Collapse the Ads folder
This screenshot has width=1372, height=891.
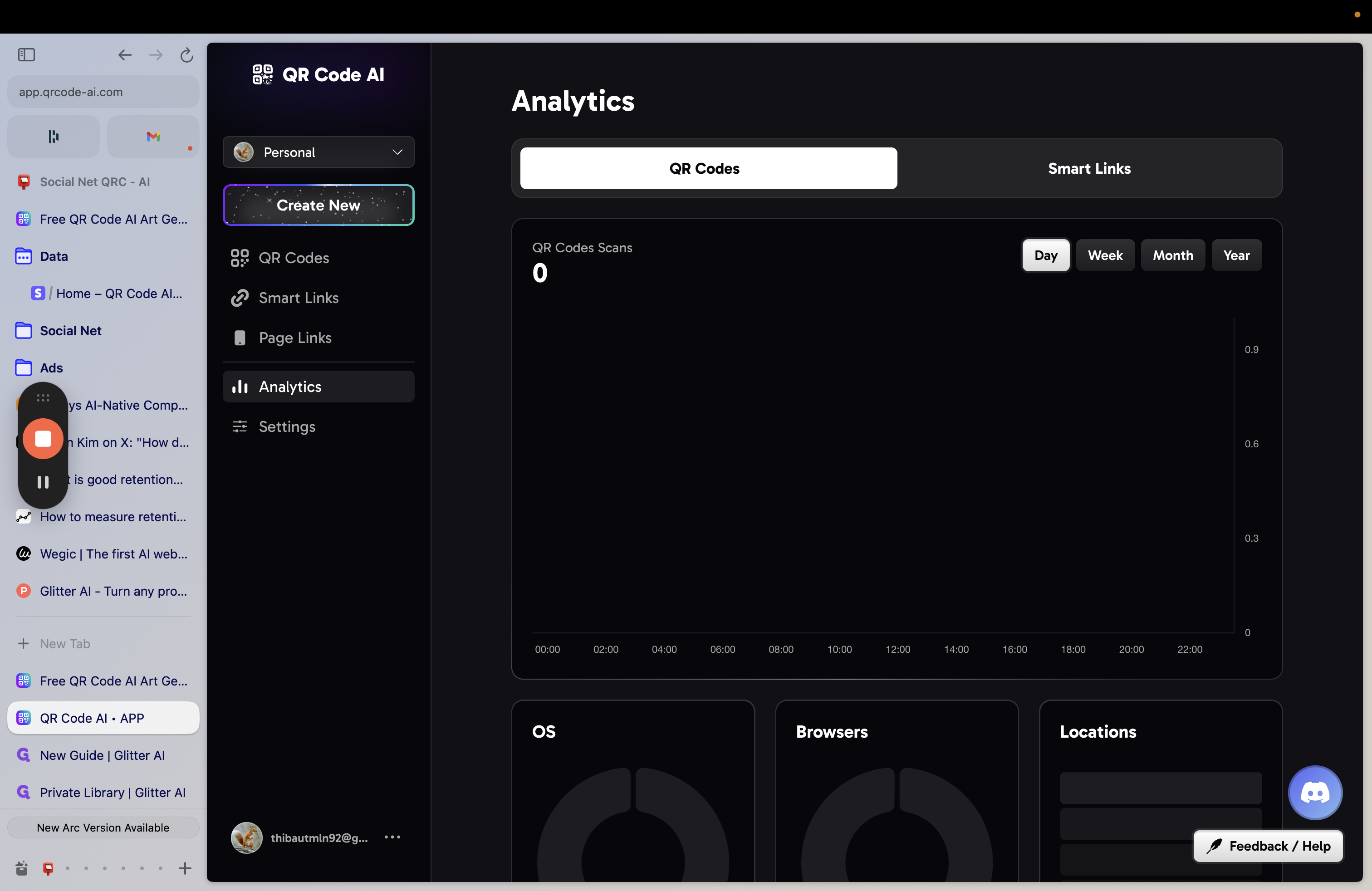[103, 367]
